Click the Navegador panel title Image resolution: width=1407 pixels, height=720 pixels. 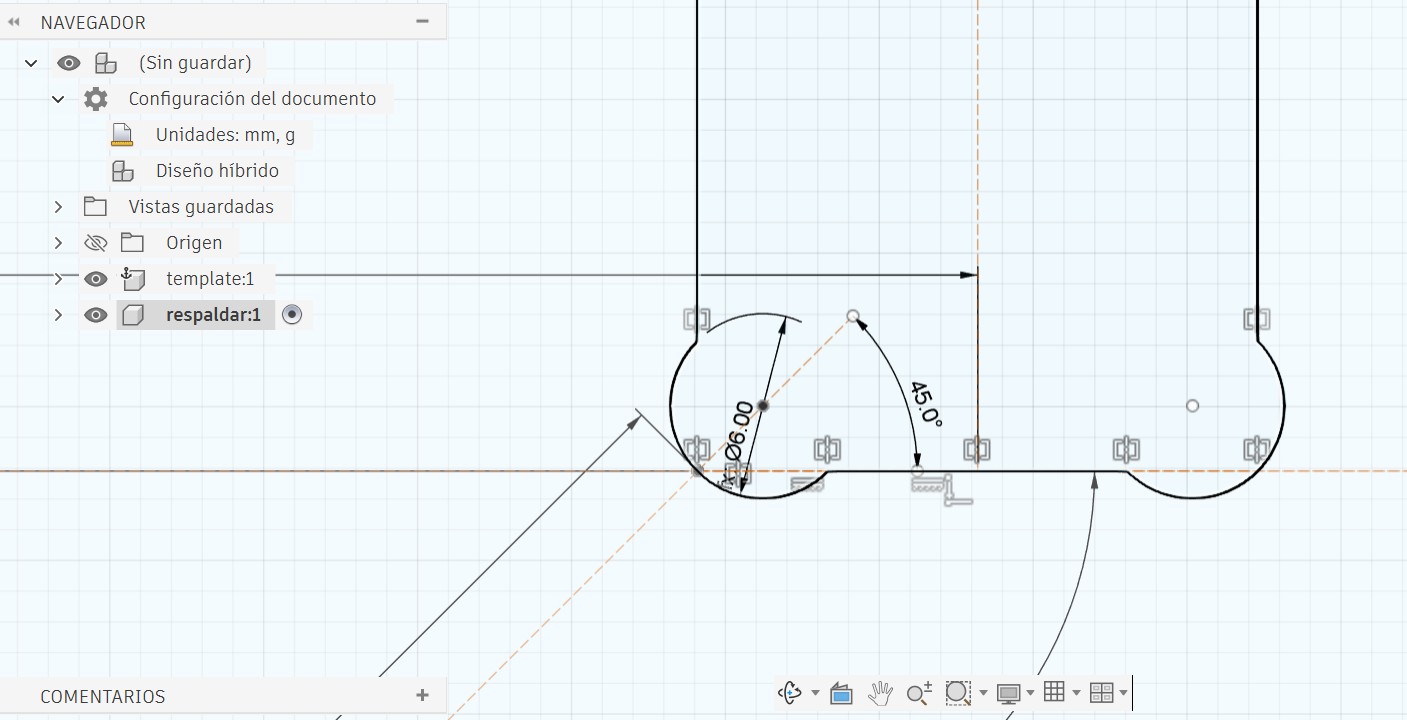[93, 22]
